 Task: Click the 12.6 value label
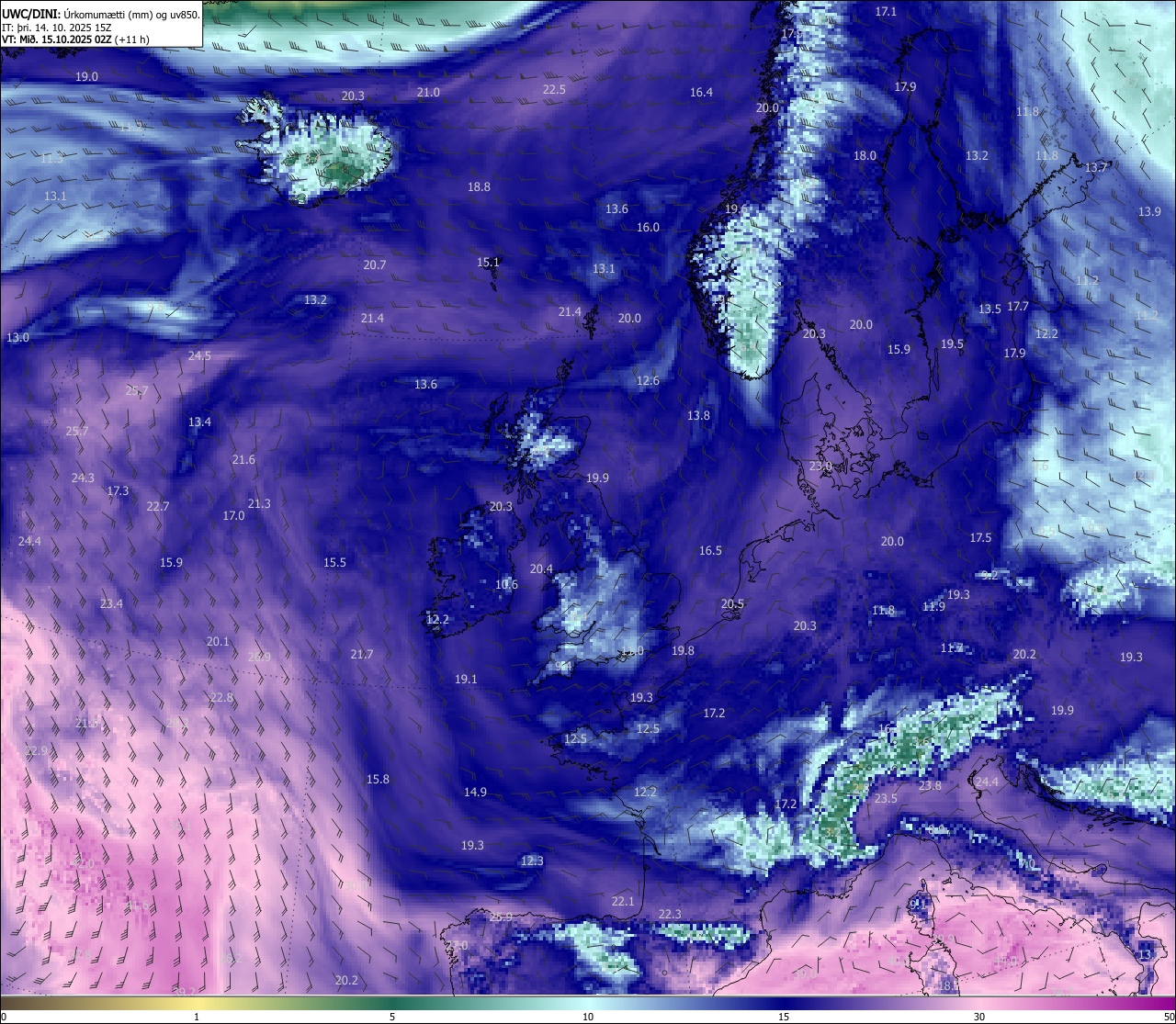(648, 381)
